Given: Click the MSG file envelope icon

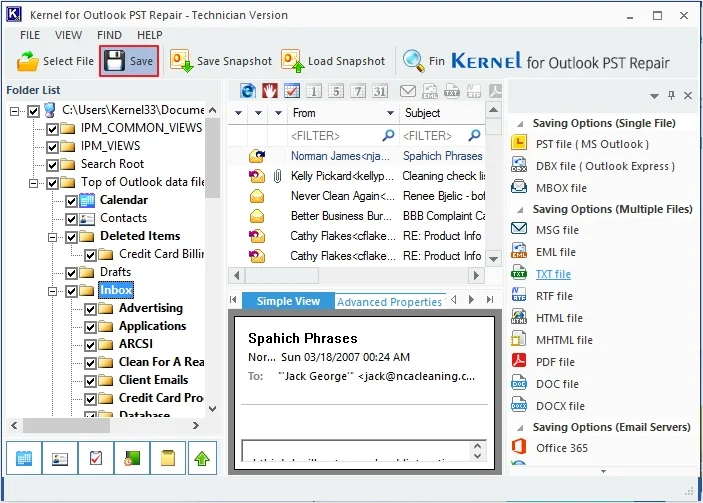Looking at the screenshot, I should pyautogui.click(x=519, y=229).
